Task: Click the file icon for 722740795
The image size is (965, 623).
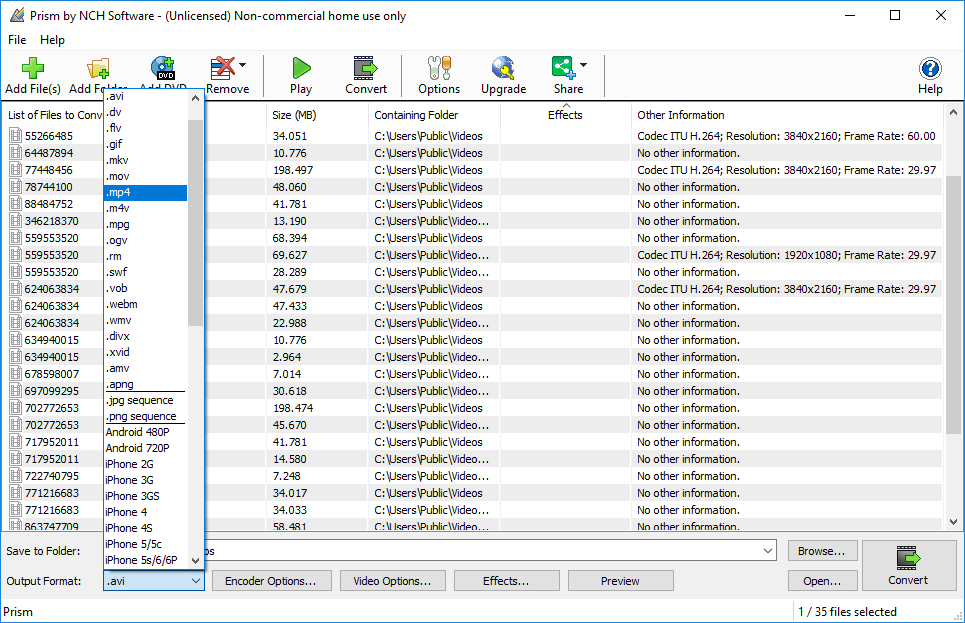Action: 15,476
